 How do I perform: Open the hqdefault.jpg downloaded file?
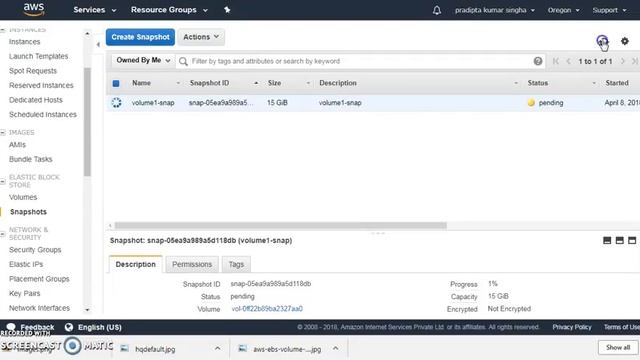[155, 349]
